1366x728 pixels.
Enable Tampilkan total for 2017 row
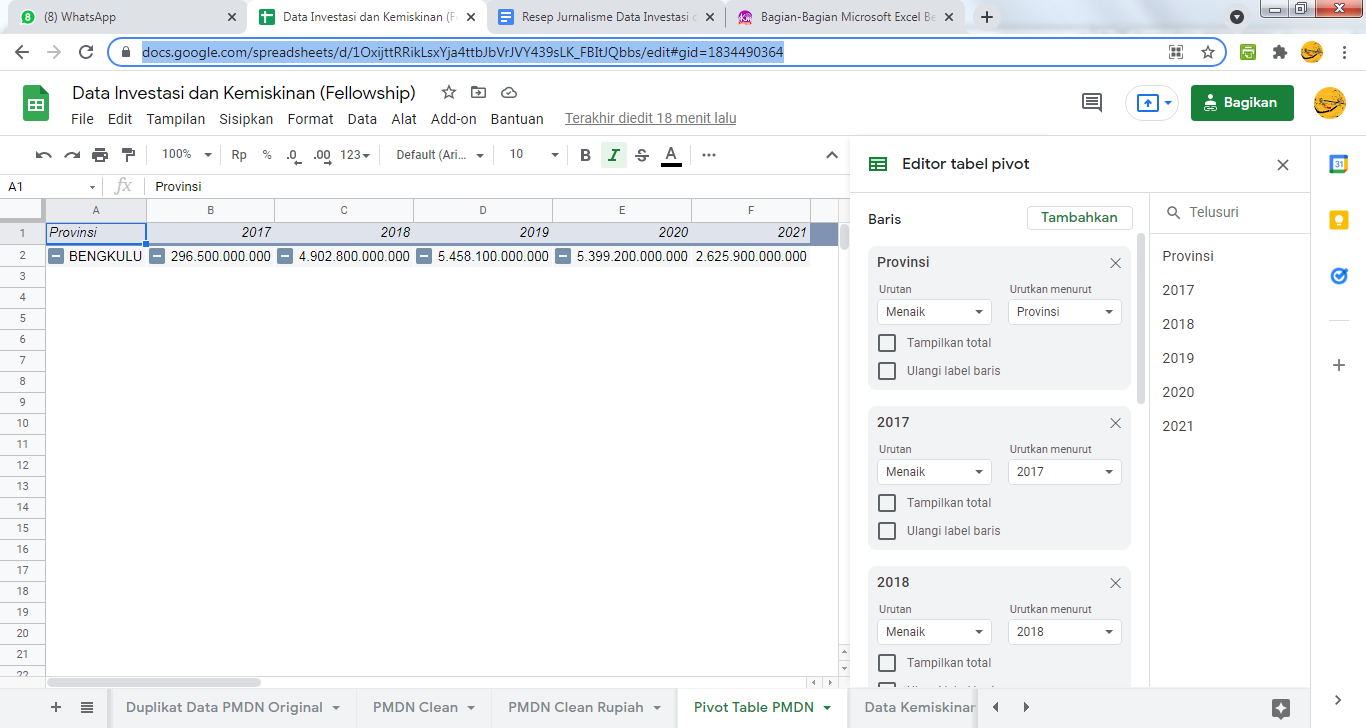point(887,503)
